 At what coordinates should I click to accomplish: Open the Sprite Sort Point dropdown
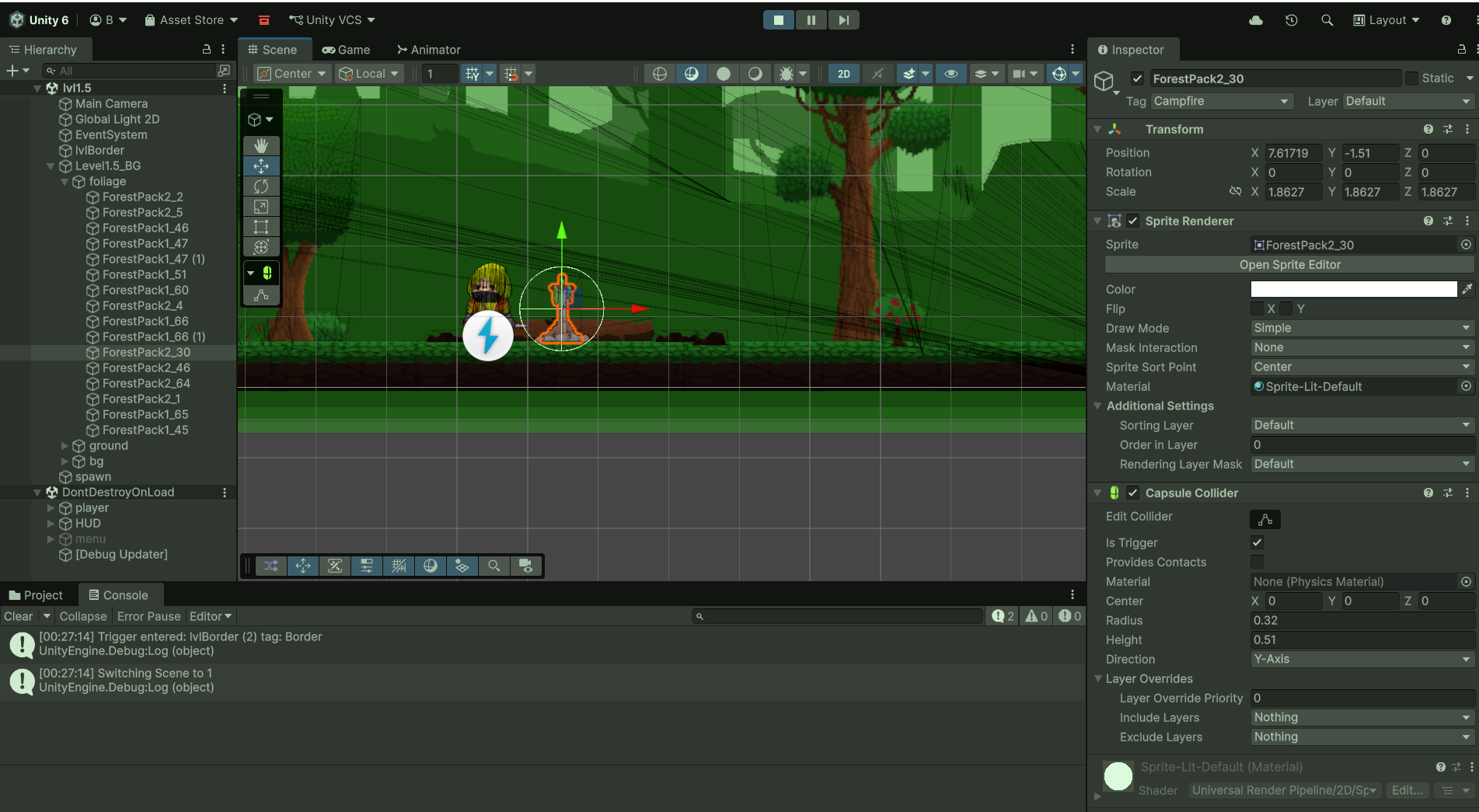[1362, 367]
